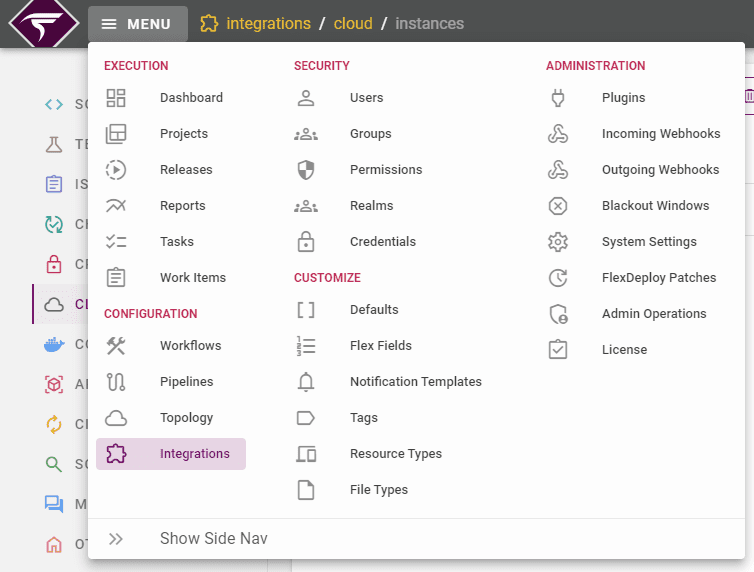The height and width of the screenshot is (572, 754).
Task: Click the Admin Operations shield icon
Action: 558,314
